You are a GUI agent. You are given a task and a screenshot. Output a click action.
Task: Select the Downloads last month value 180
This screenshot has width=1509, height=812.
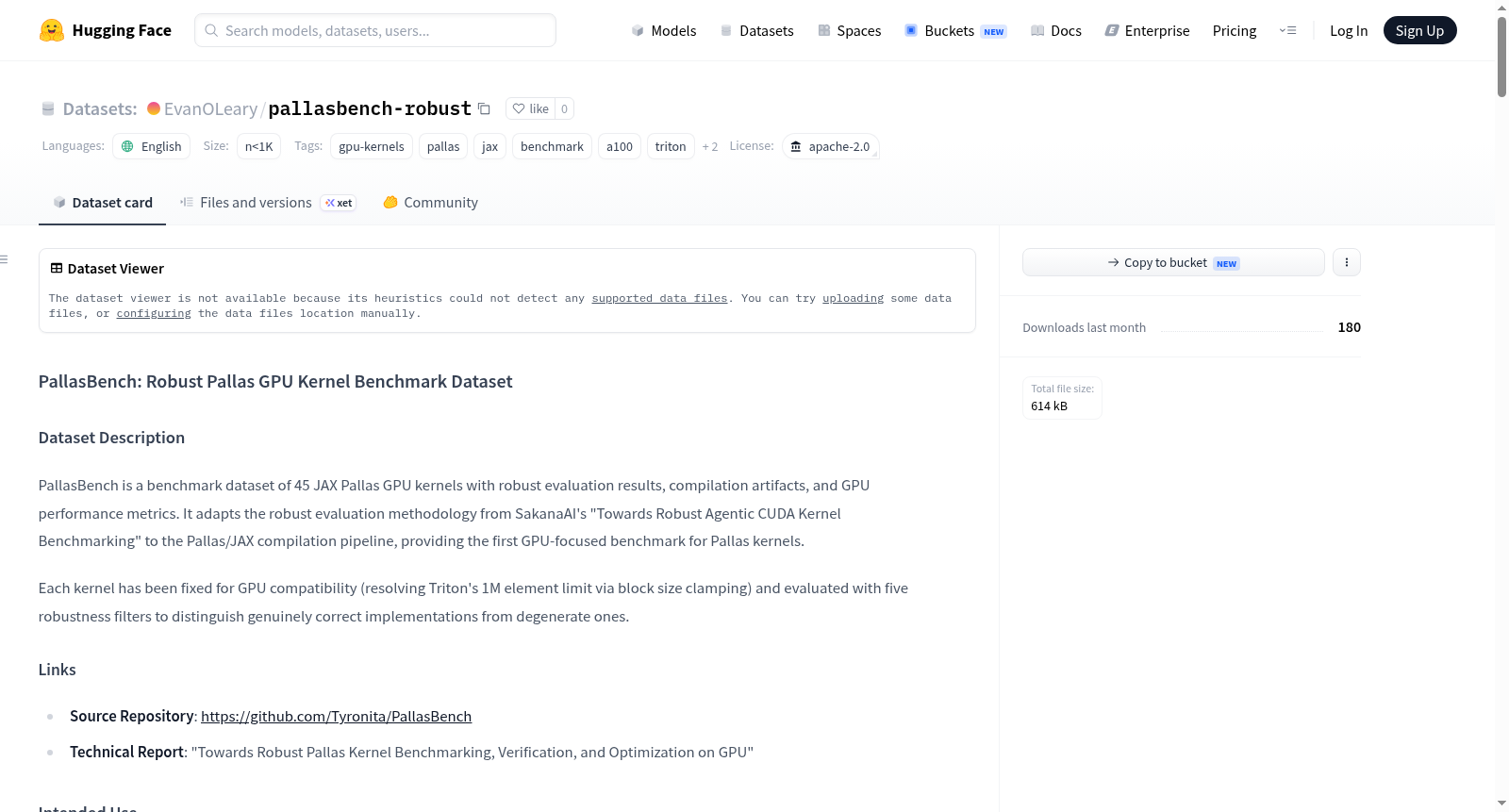(x=1349, y=327)
